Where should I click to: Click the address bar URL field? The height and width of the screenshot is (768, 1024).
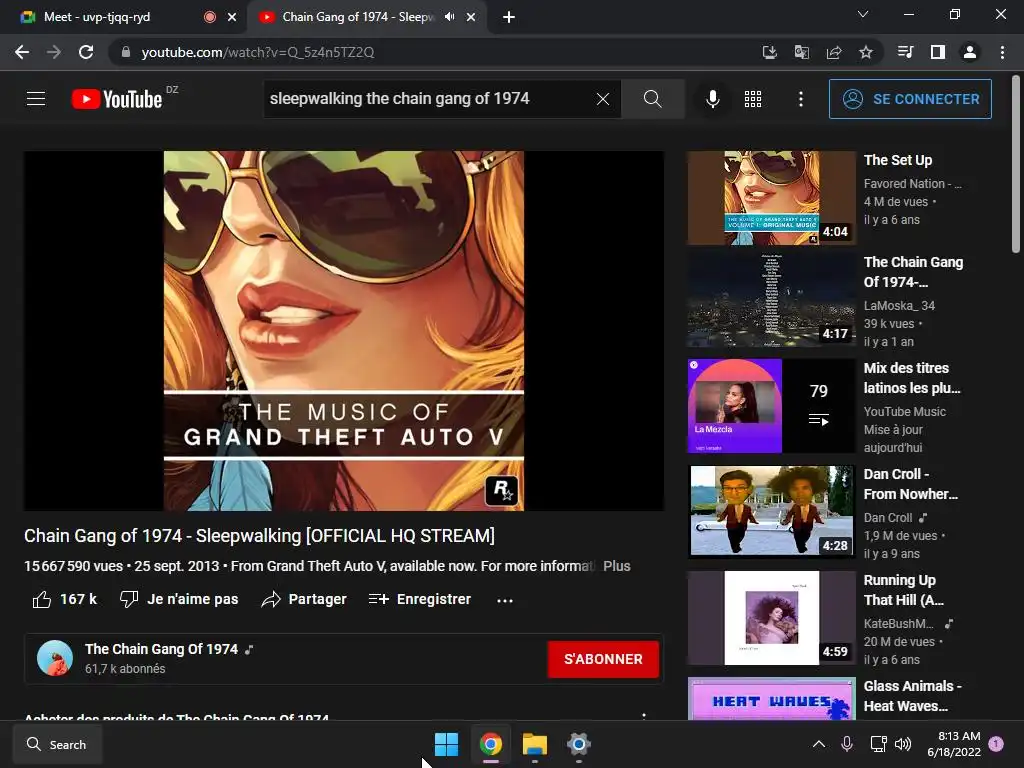431,52
